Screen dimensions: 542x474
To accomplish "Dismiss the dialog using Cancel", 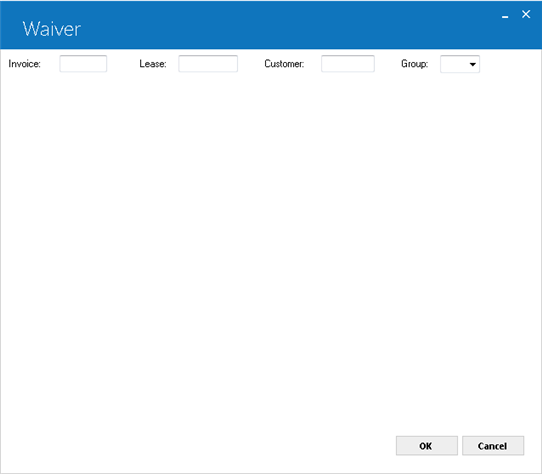I will 493,446.
